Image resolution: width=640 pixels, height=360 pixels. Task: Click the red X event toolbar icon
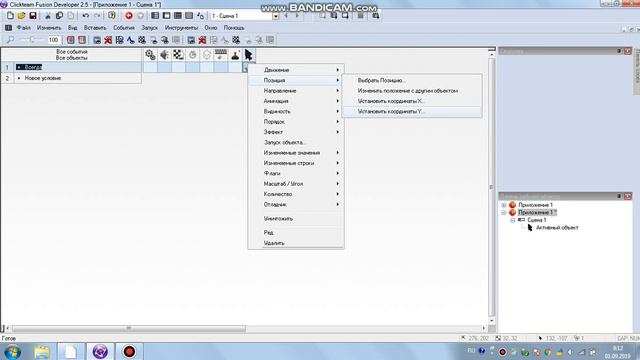(108, 40)
